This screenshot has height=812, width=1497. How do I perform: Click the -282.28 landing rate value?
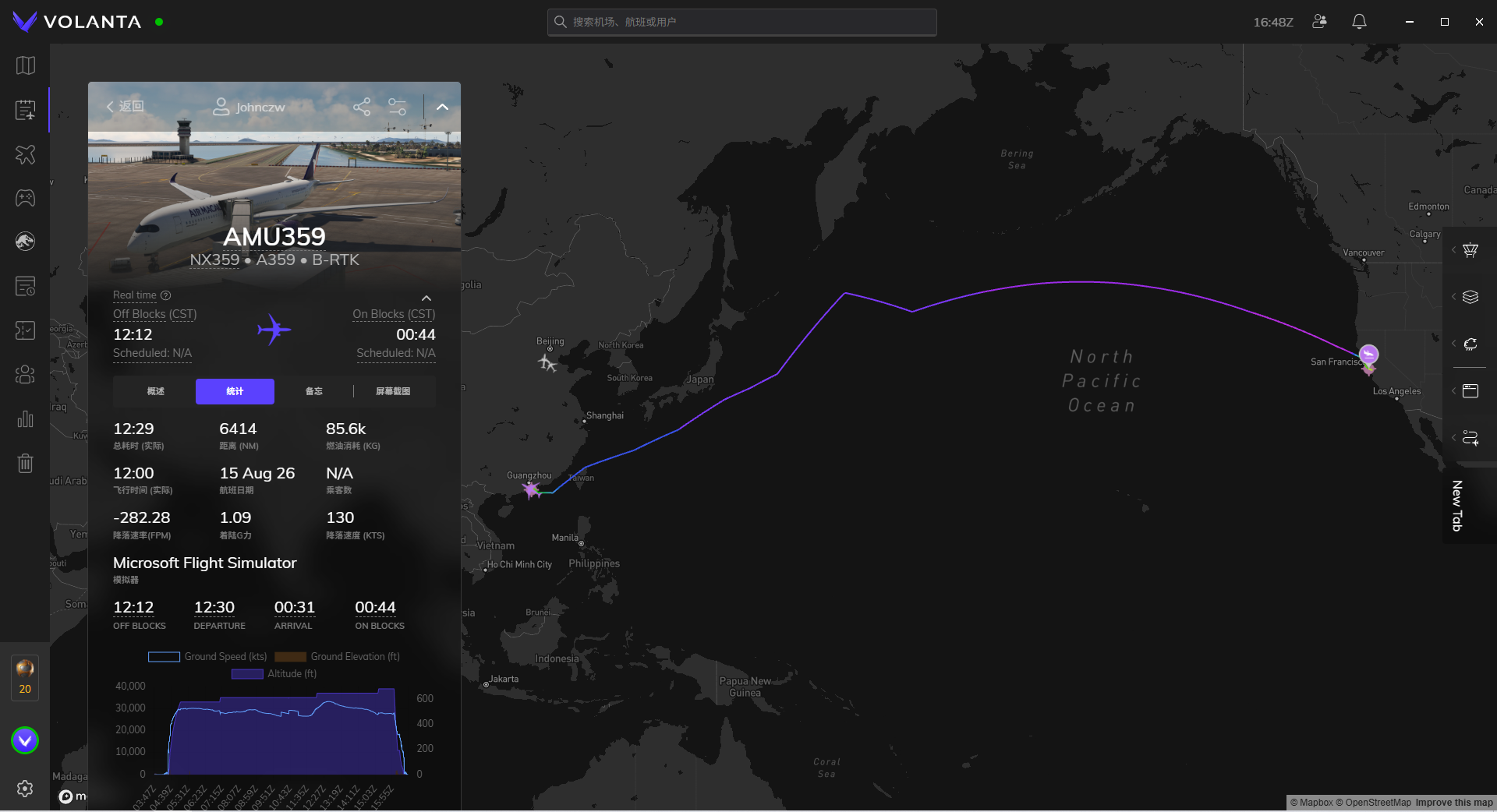point(141,517)
